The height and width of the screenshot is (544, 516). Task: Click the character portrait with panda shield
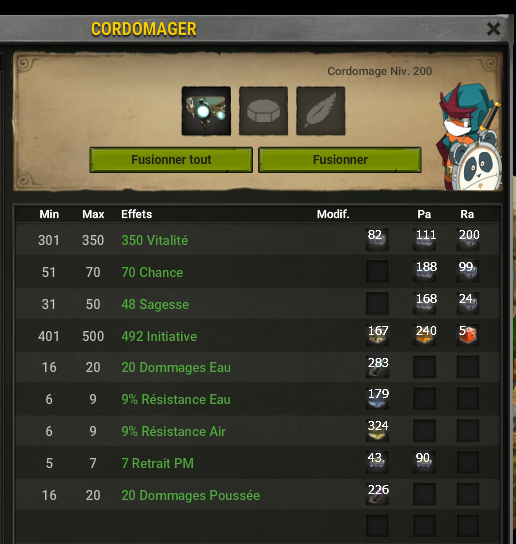coord(469,137)
